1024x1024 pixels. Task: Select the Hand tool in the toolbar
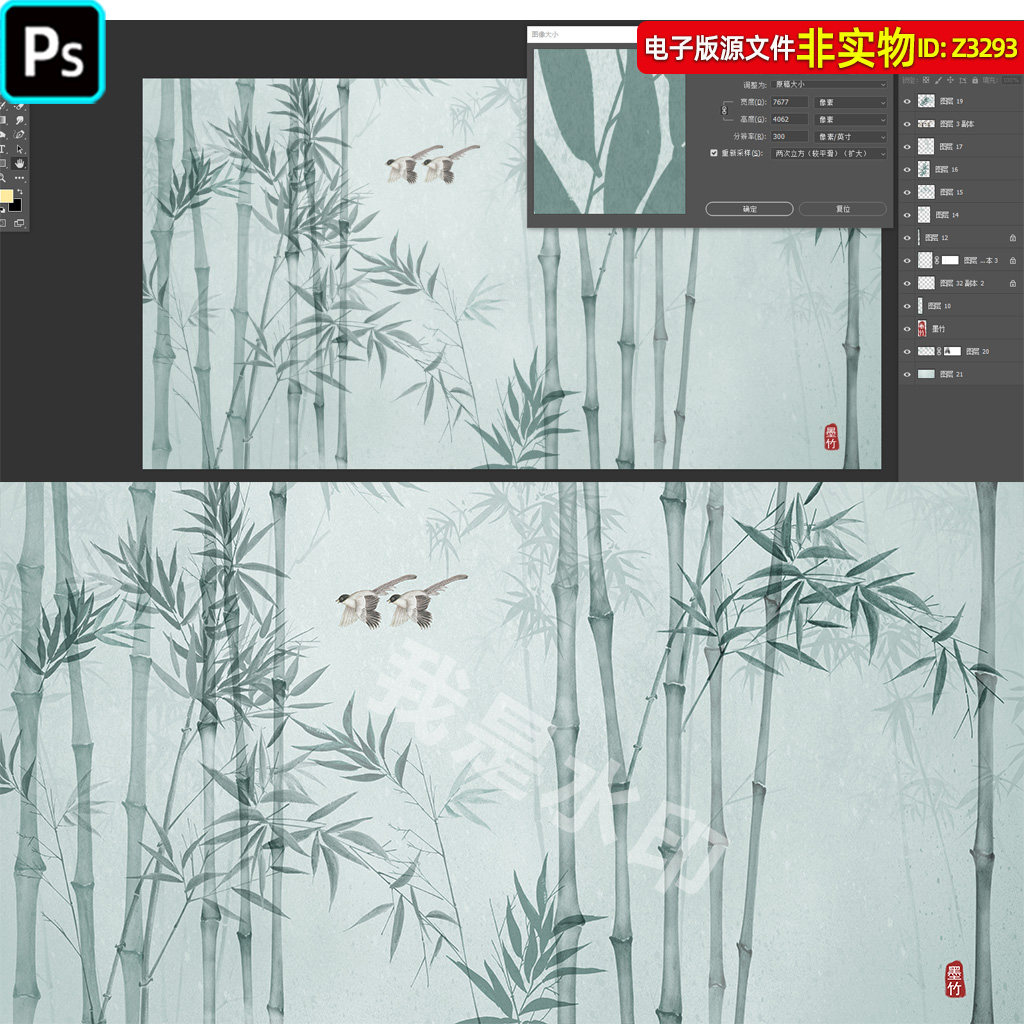[19, 163]
